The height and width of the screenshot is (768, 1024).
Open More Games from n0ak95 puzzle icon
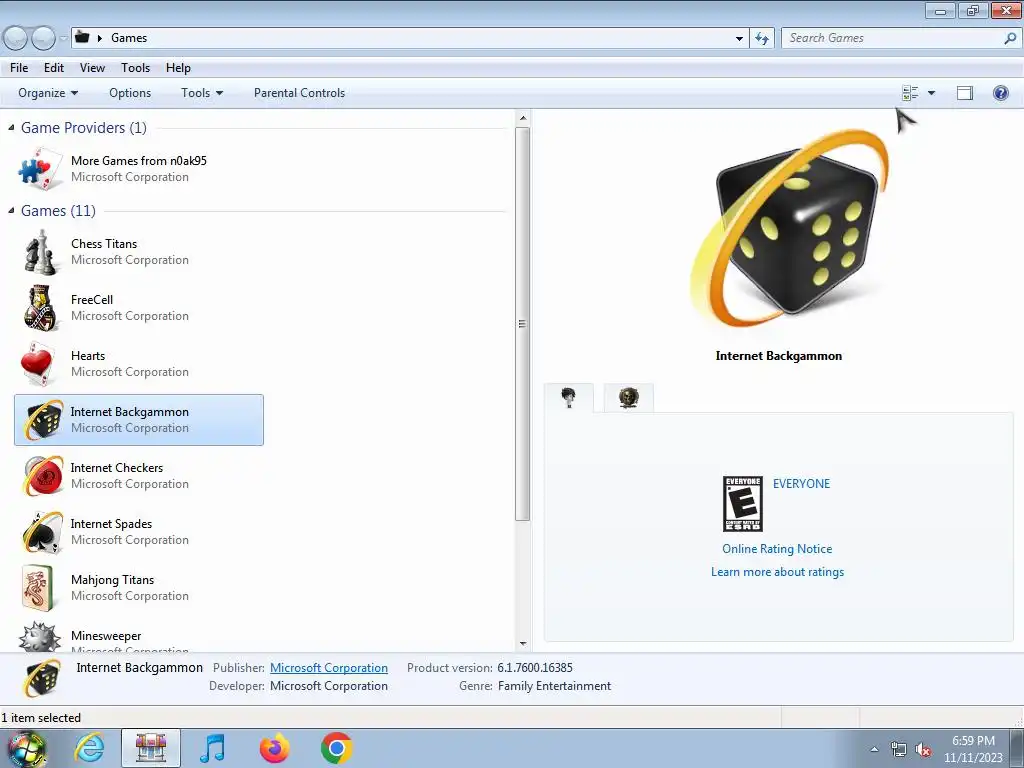pyautogui.click(x=40, y=168)
